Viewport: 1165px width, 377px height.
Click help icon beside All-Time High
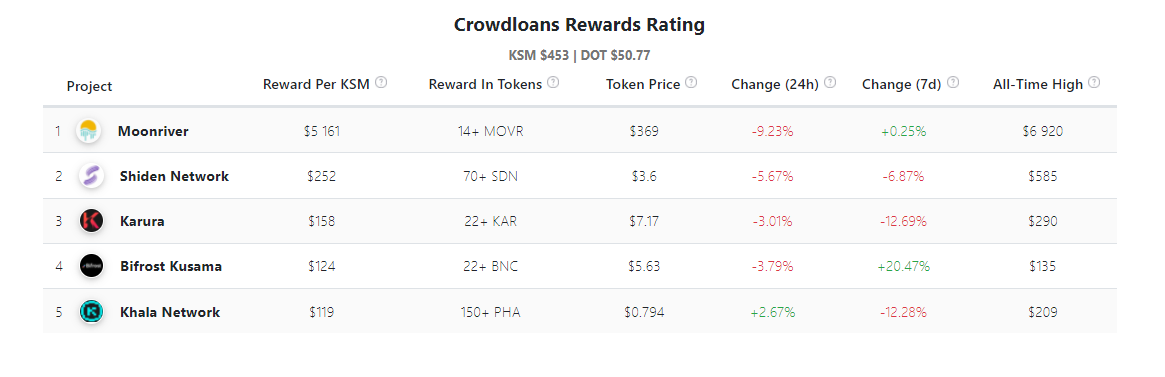point(1094,83)
